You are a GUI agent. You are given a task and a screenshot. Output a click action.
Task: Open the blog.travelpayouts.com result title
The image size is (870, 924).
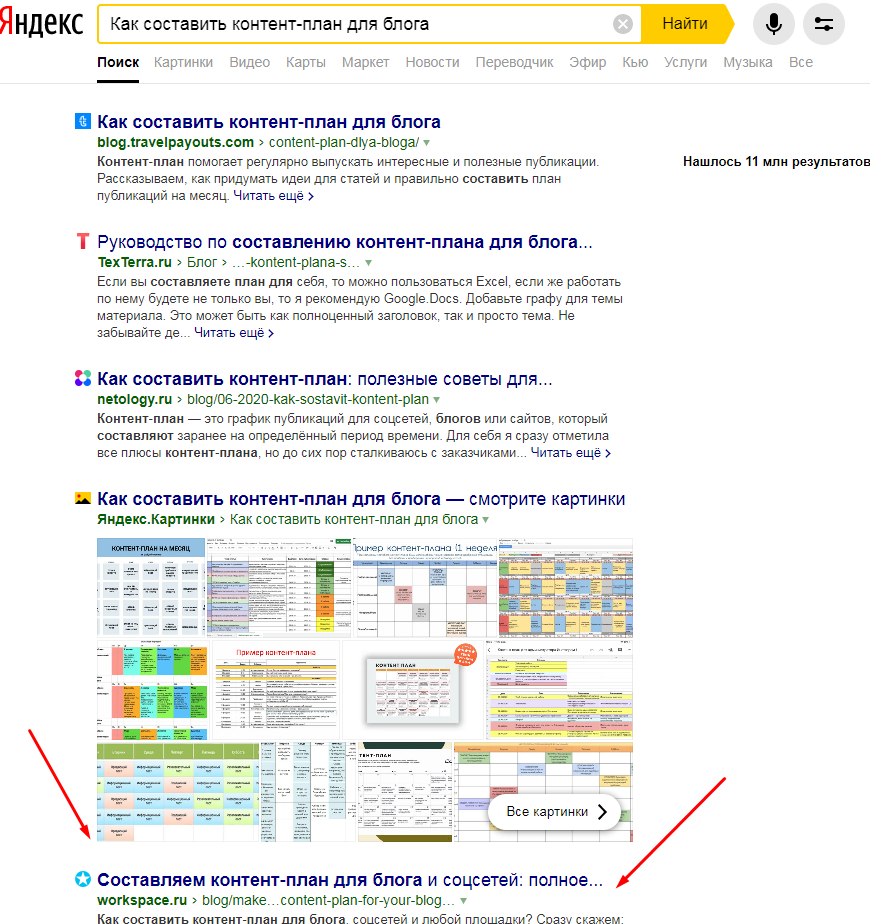coord(269,122)
